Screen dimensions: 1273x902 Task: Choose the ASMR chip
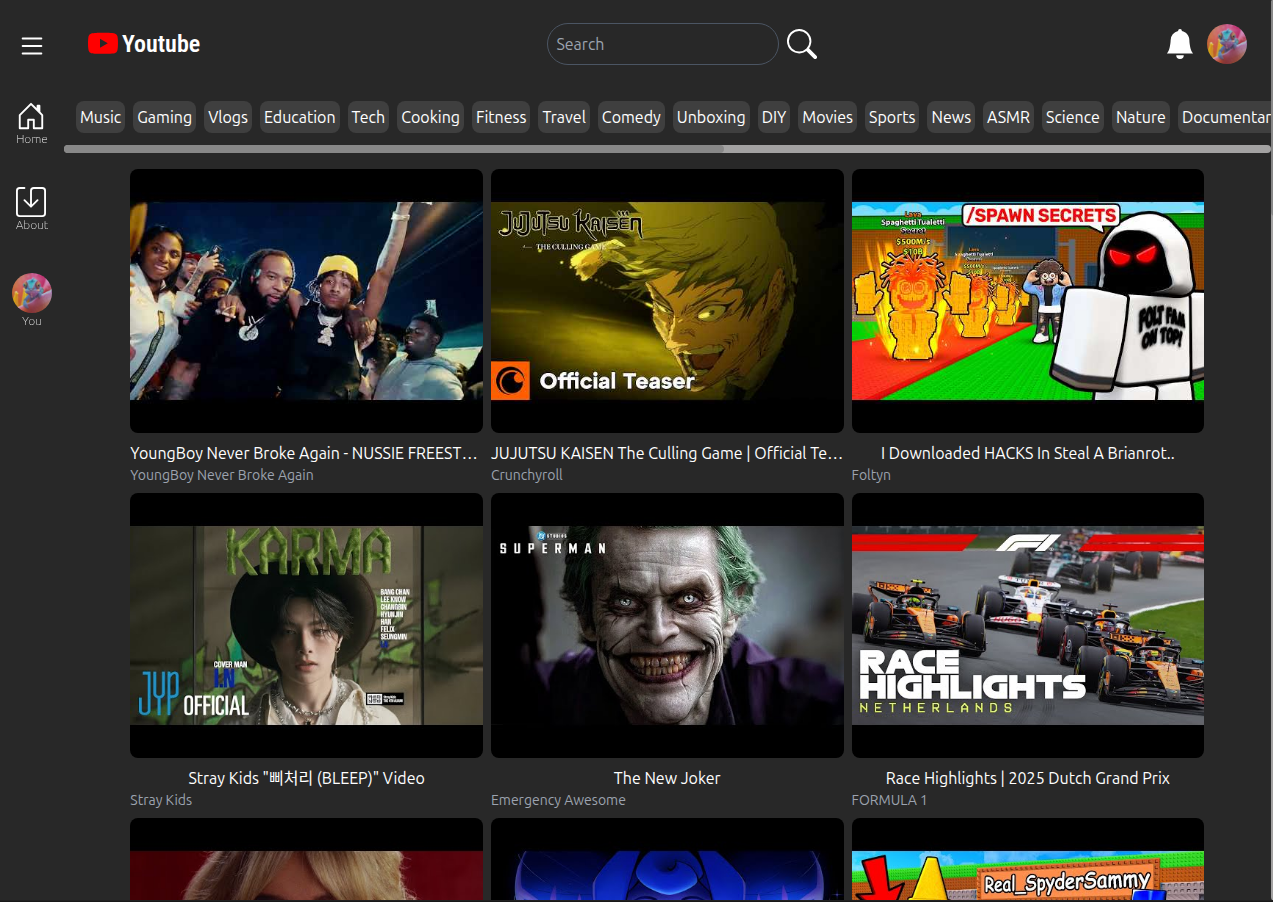pos(1008,117)
